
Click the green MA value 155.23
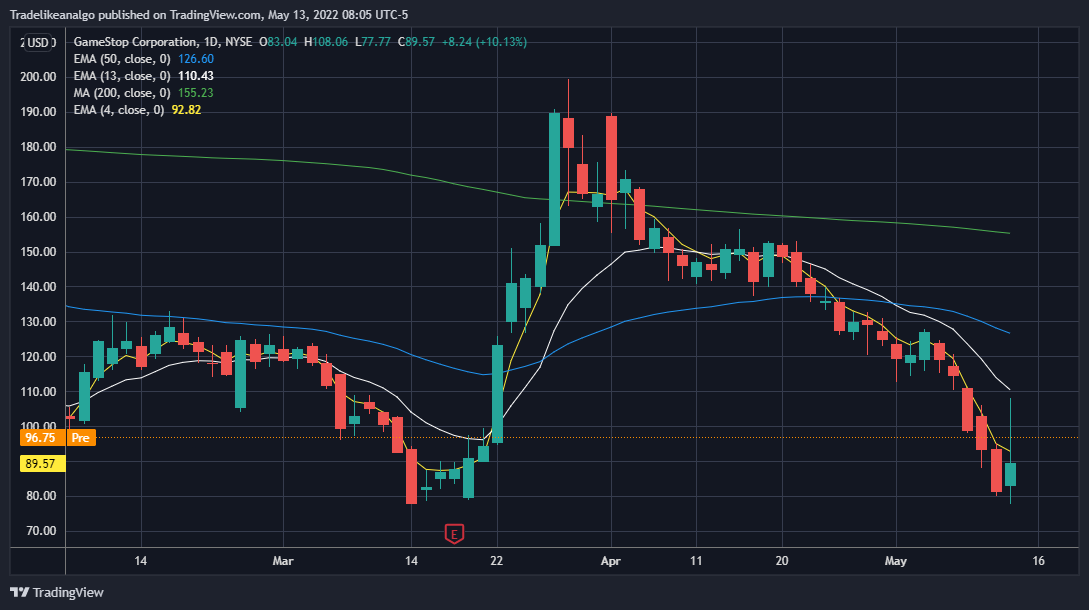(196, 92)
